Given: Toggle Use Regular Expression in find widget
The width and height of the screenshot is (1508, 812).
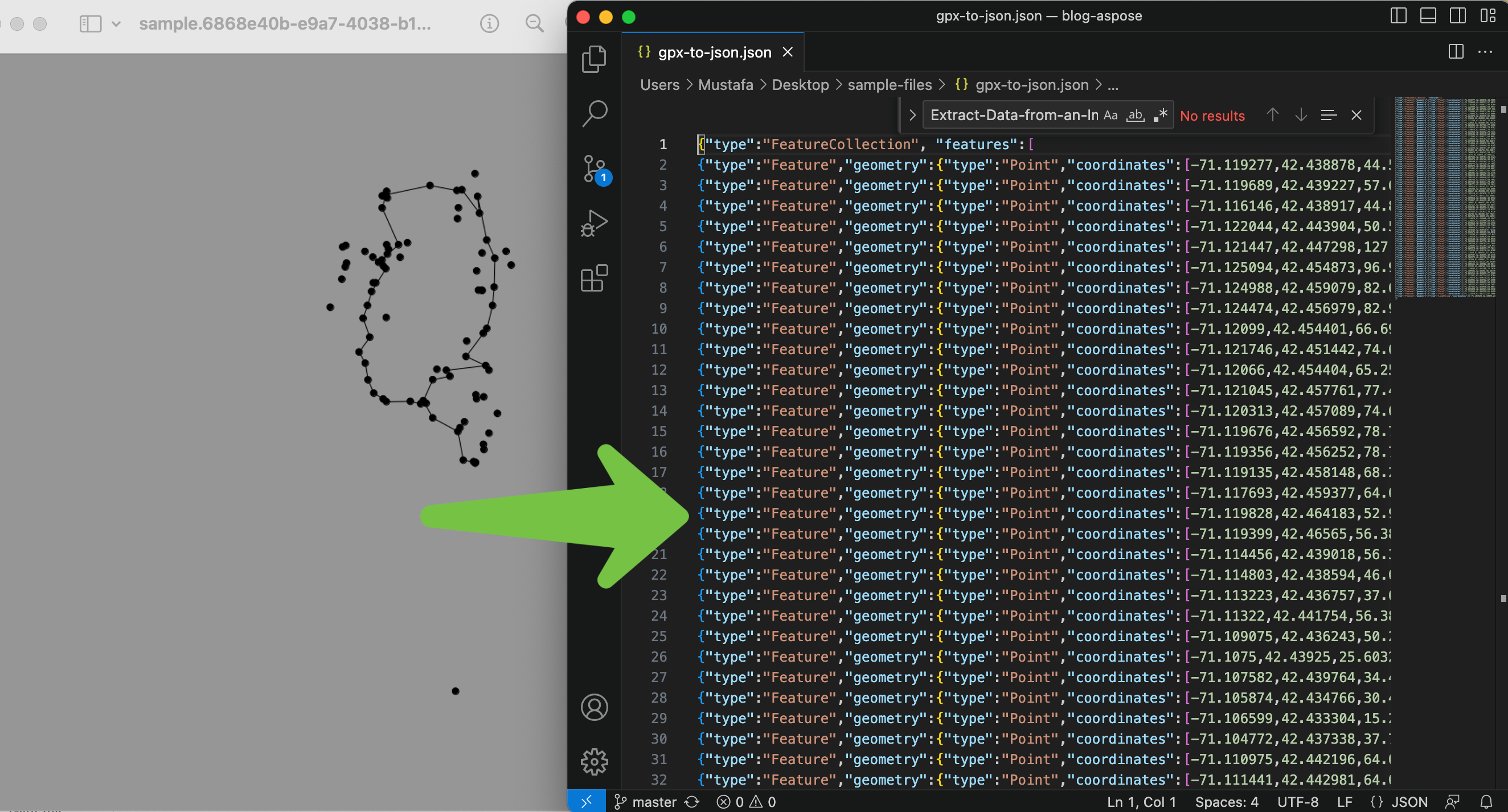Looking at the screenshot, I should [x=1160, y=116].
